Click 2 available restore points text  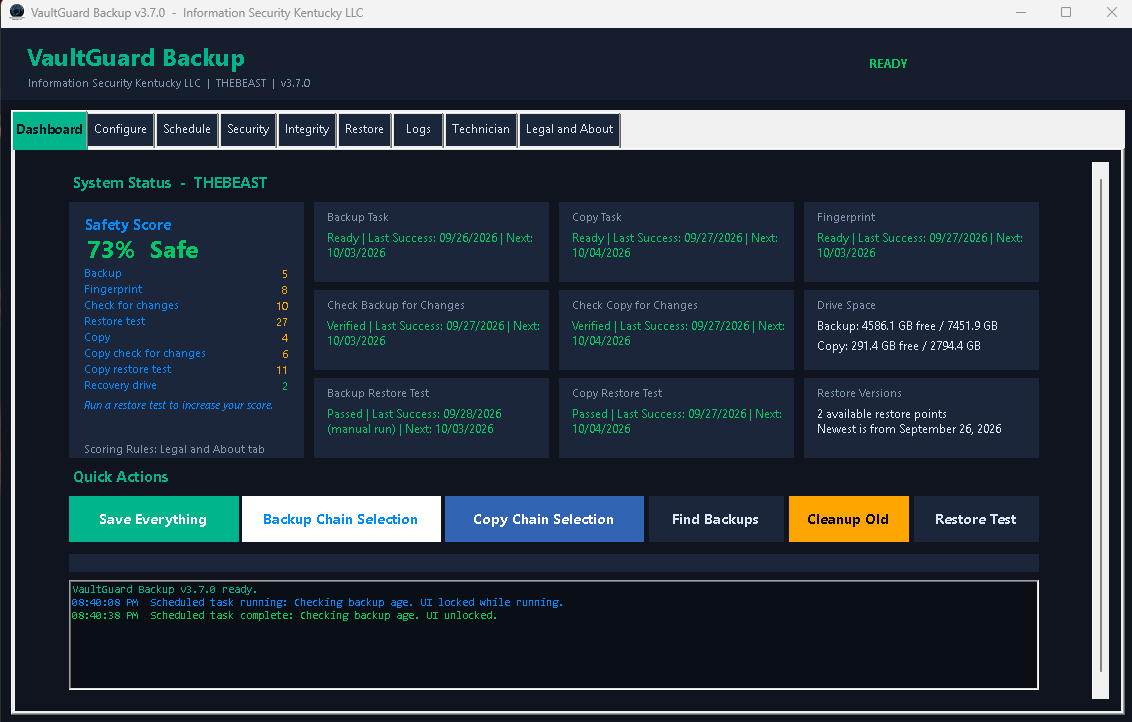[x=881, y=414]
